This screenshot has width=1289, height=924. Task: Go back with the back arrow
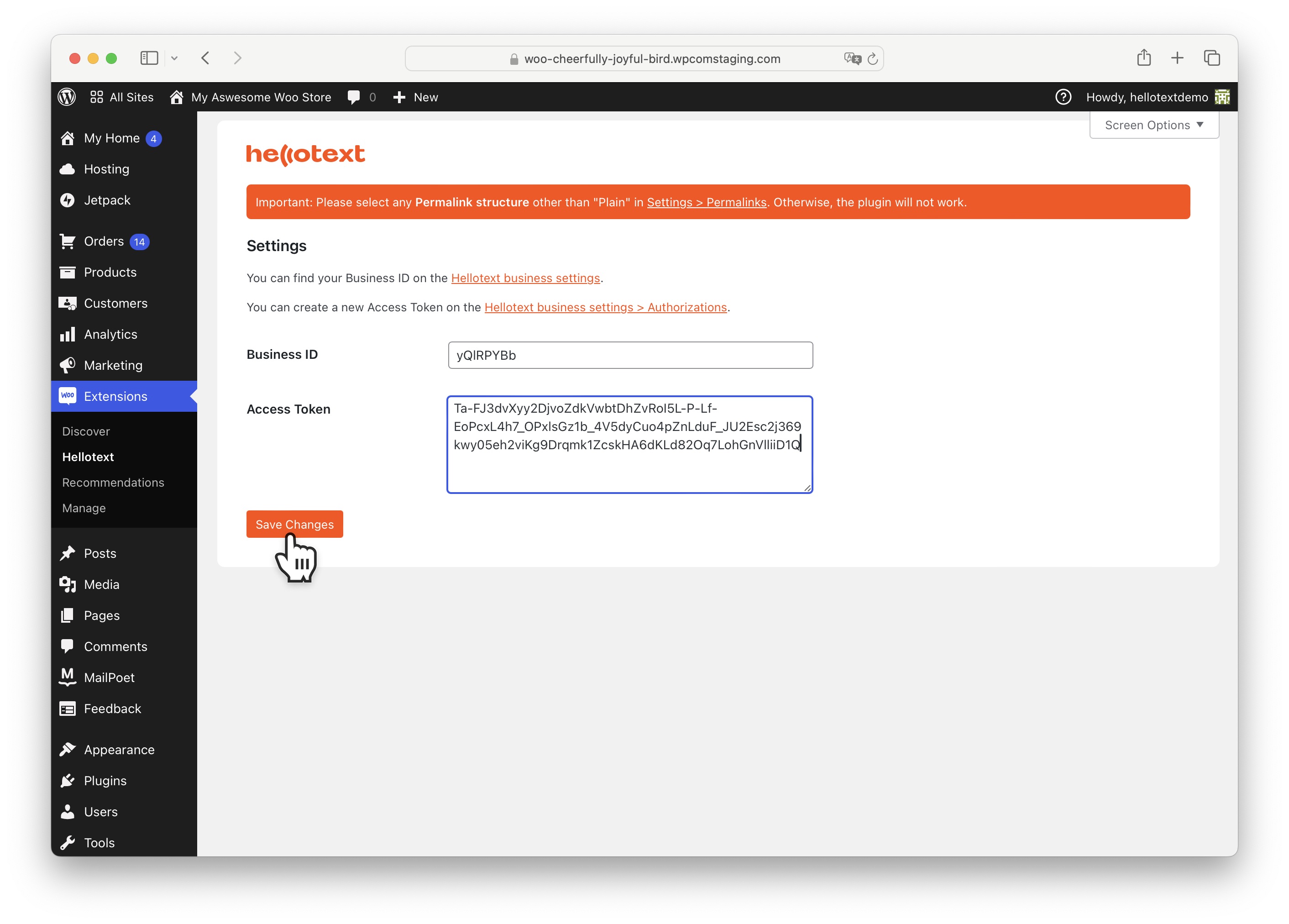coord(206,58)
